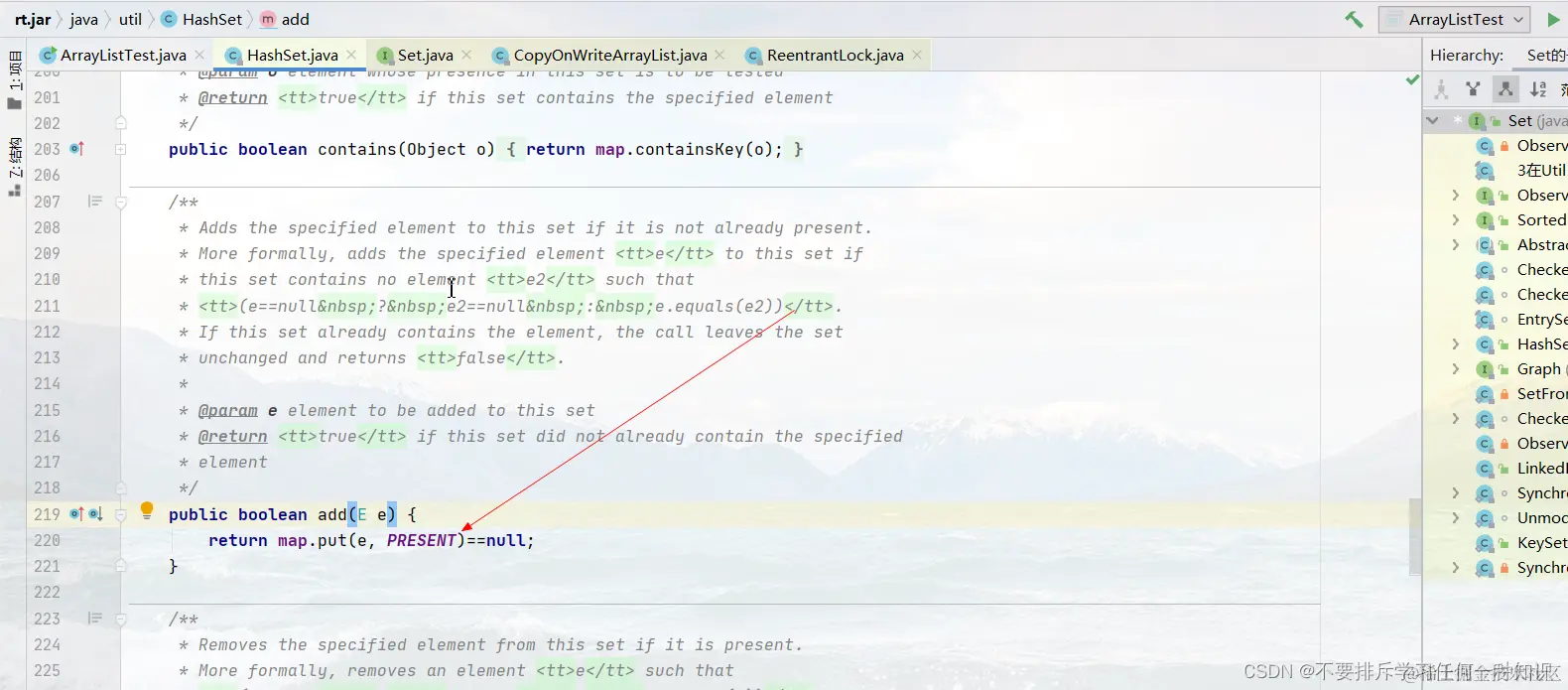Toggle rendered doc view icon at line 223
The image size is (1568, 690).
tap(95, 619)
